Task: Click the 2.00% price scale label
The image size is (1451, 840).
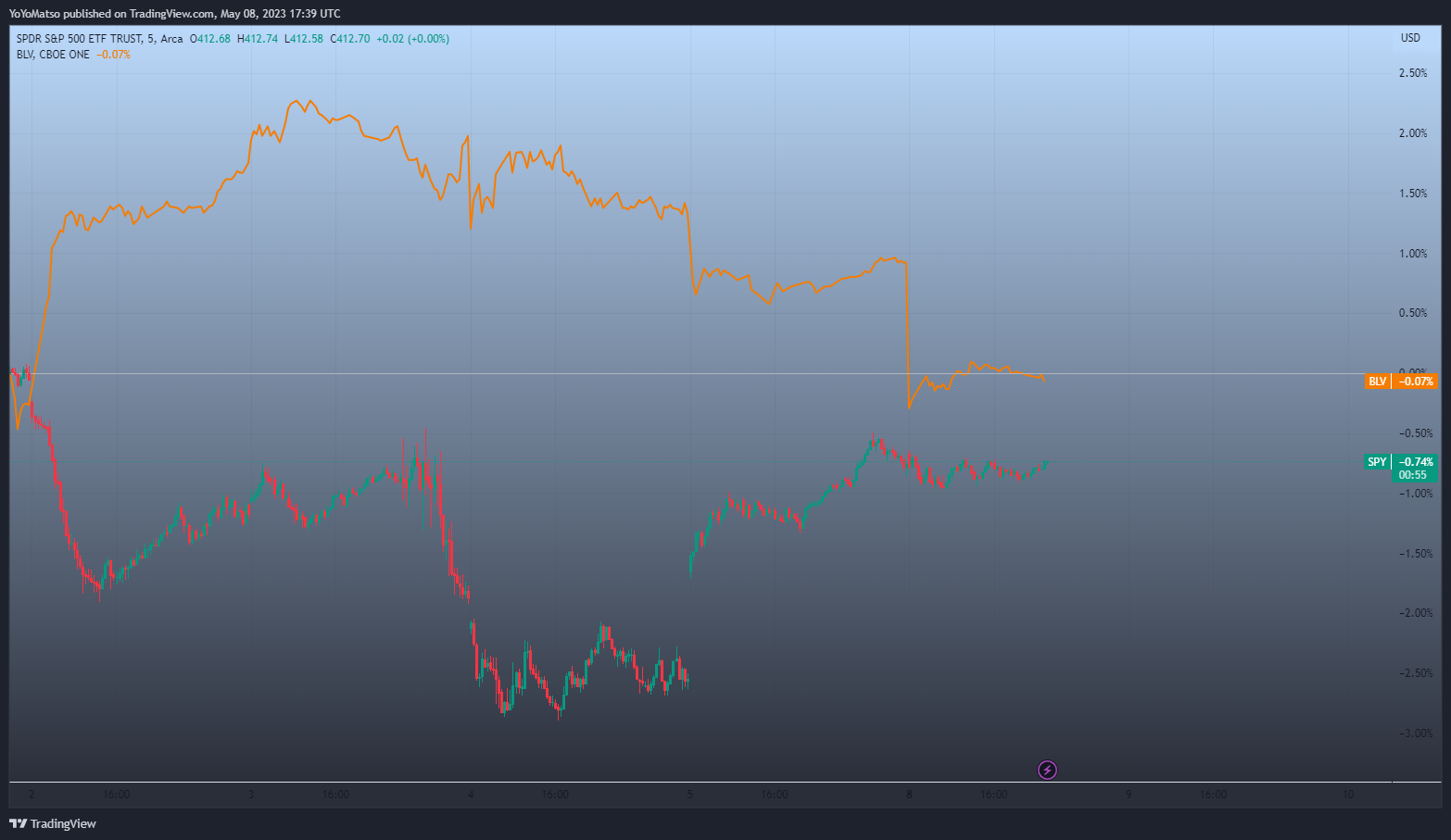Action: (1413, 133)
